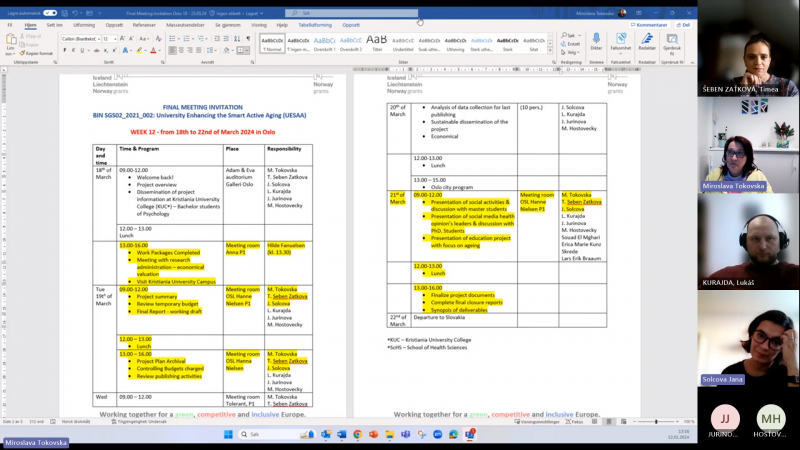Click the Fokus mode button in status bar
Image resolution: width=800 pixels, height=450 pixels.
click(574, 421)
